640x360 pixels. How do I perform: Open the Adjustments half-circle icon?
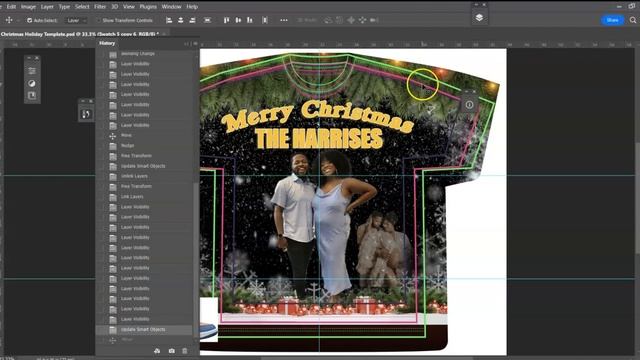pos(32,83)
